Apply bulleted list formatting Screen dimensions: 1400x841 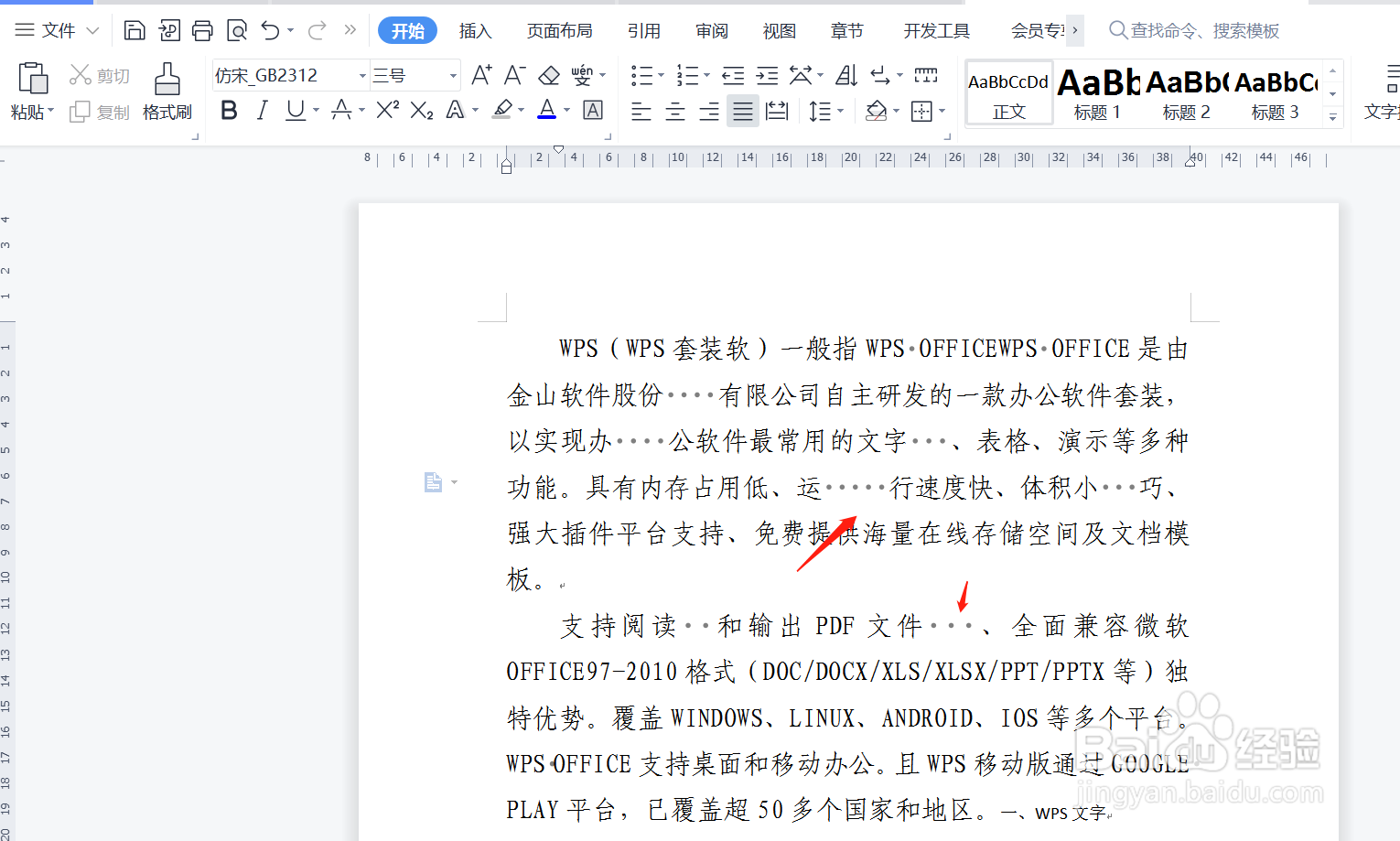pyautogui.click(x=642, y=75)
